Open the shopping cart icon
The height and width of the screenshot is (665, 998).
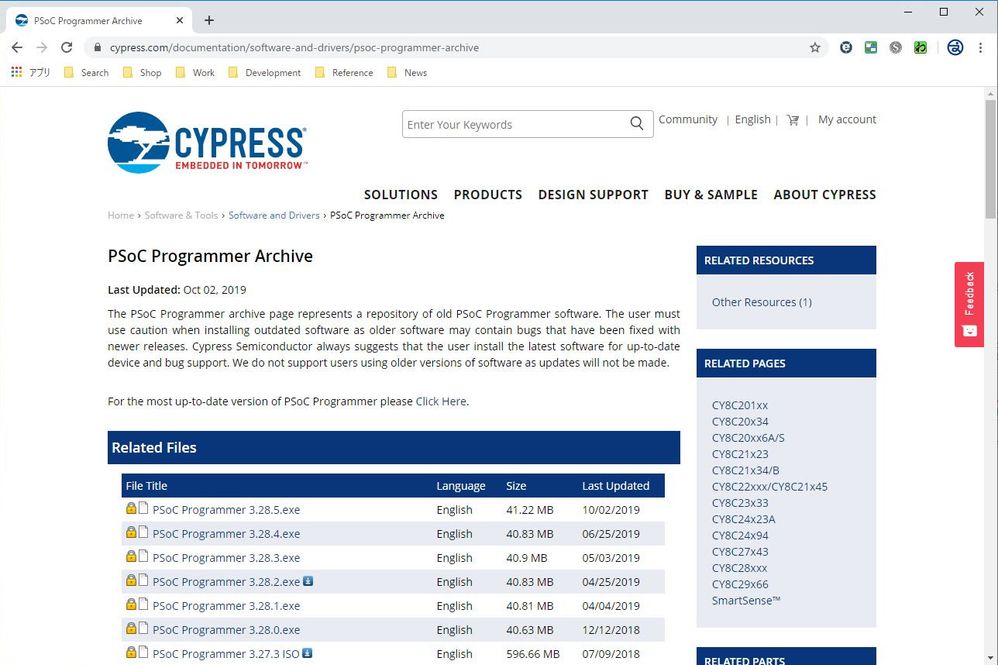[792, 120]
